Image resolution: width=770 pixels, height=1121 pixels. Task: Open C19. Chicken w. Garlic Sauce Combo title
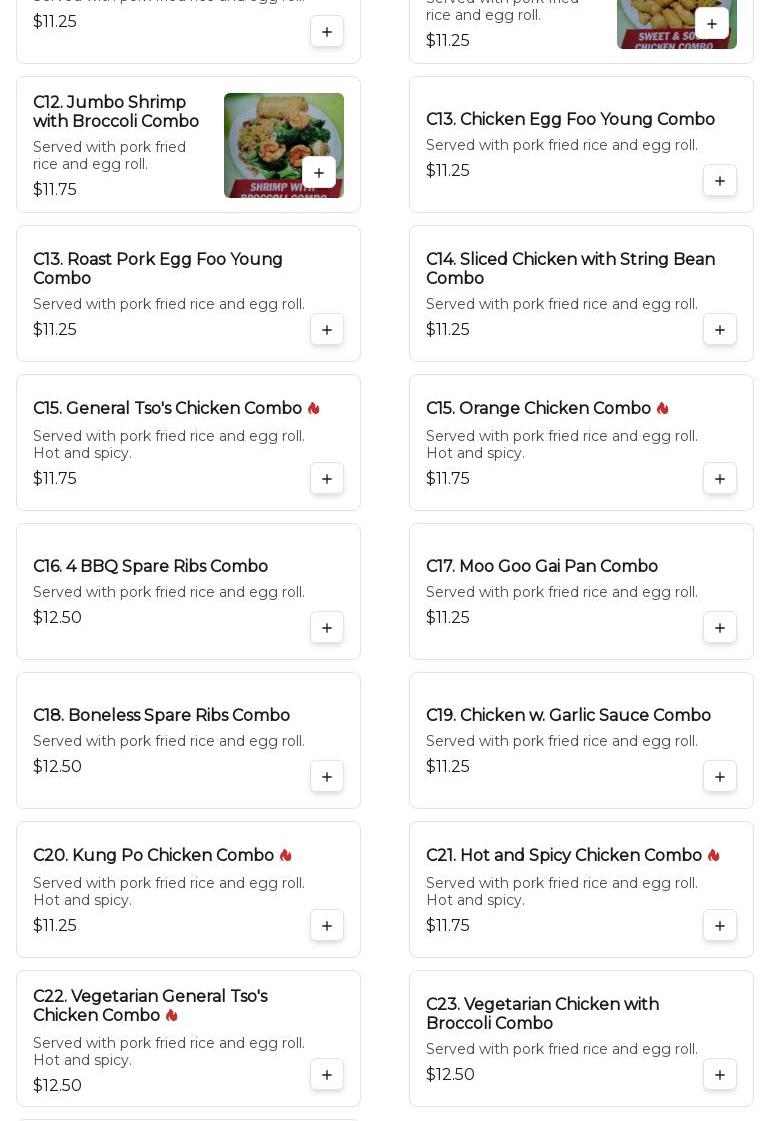pyautogui.click(x=568, y=714)
